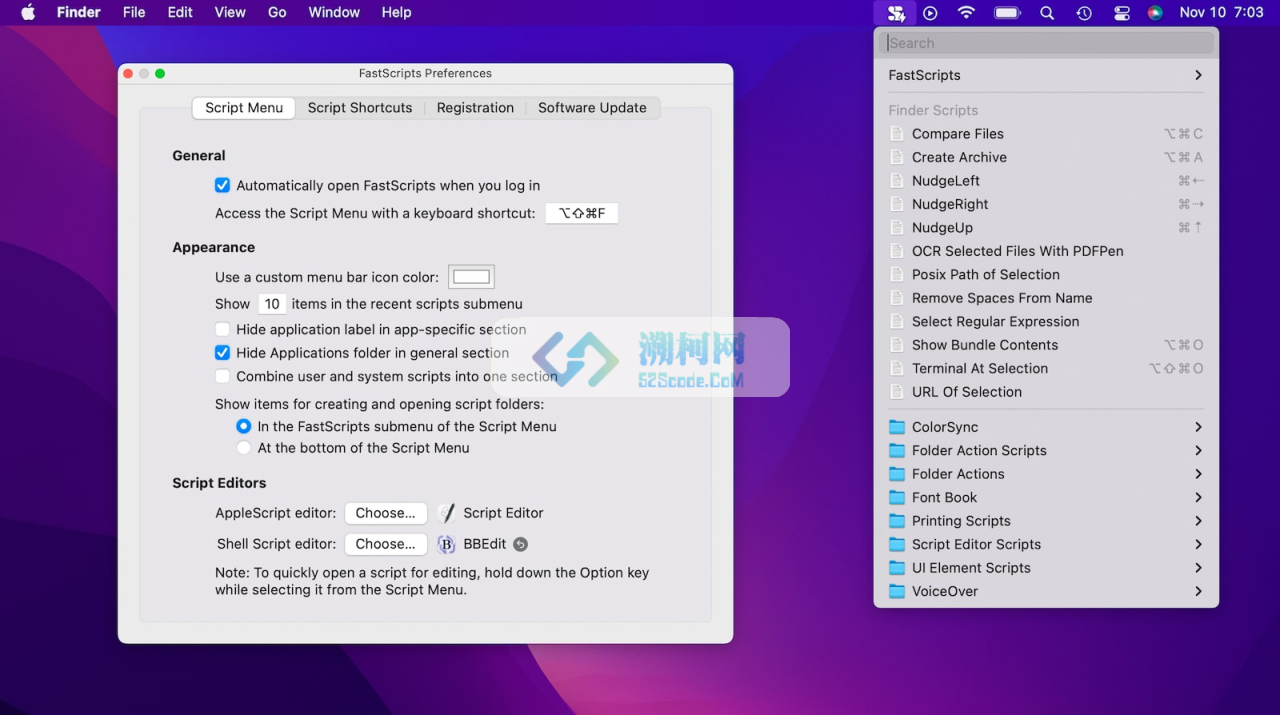Viewport: 1280px width, 715px height.
Task: Click Choose for AppleScript editor
Action: tap(386, 513)
